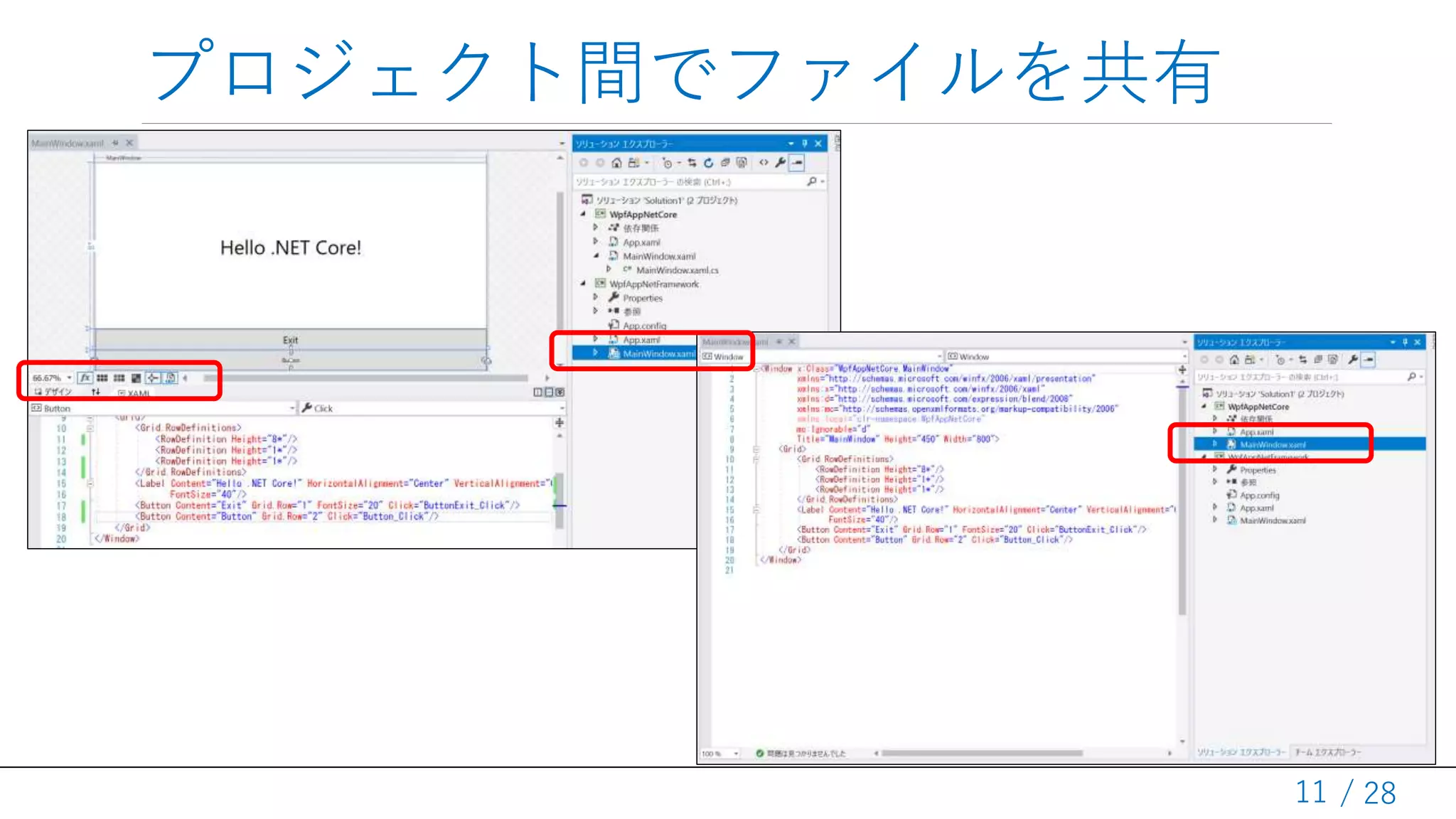The image size is (1456, 819).
Task: Click the magnifier search icon in left Solution Explorer
Action: pyautogui.click(x=812, y=182)
